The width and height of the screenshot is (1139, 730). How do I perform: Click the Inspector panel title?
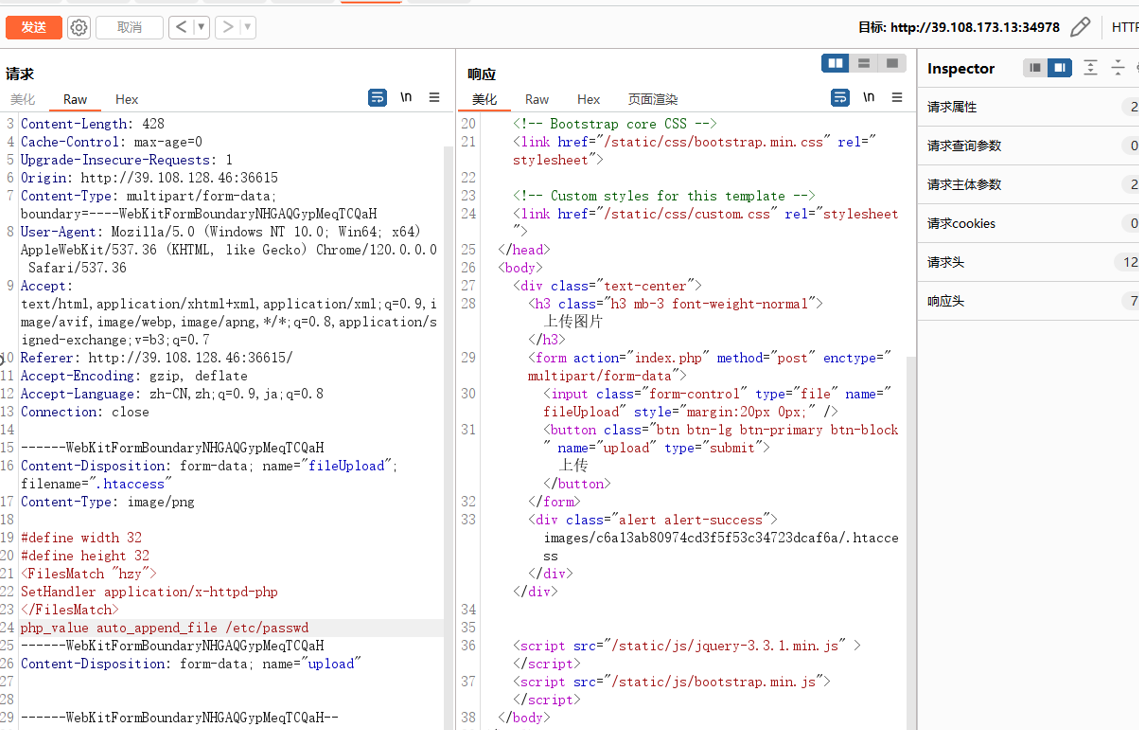click(x=960, y=69)
